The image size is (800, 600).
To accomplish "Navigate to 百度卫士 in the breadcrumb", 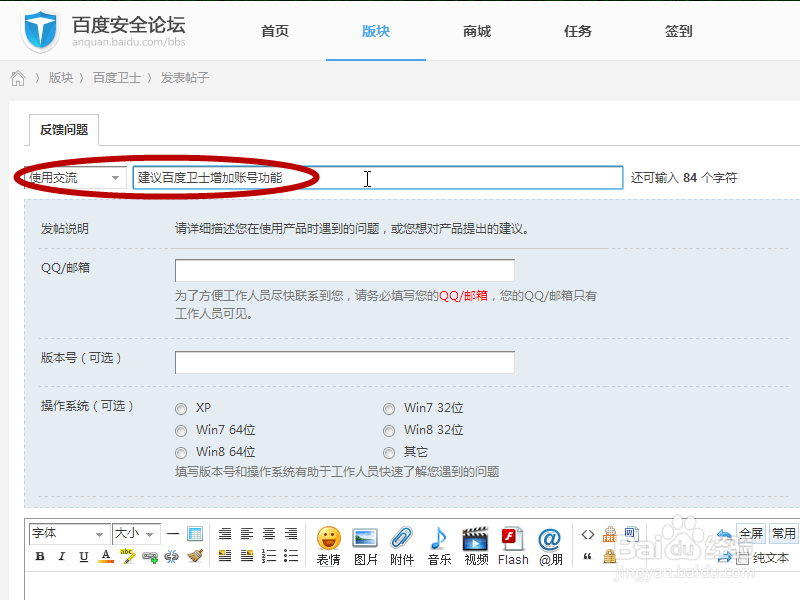I will (x=117, y=76).
